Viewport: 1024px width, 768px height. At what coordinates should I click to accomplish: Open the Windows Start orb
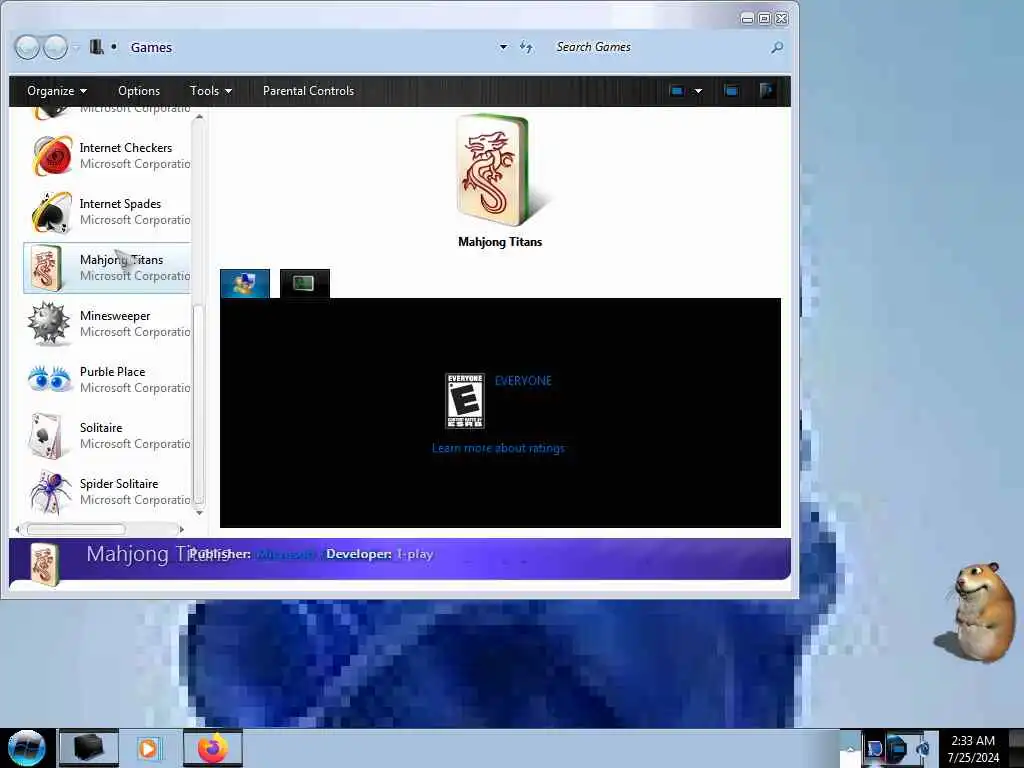[26, 748]
